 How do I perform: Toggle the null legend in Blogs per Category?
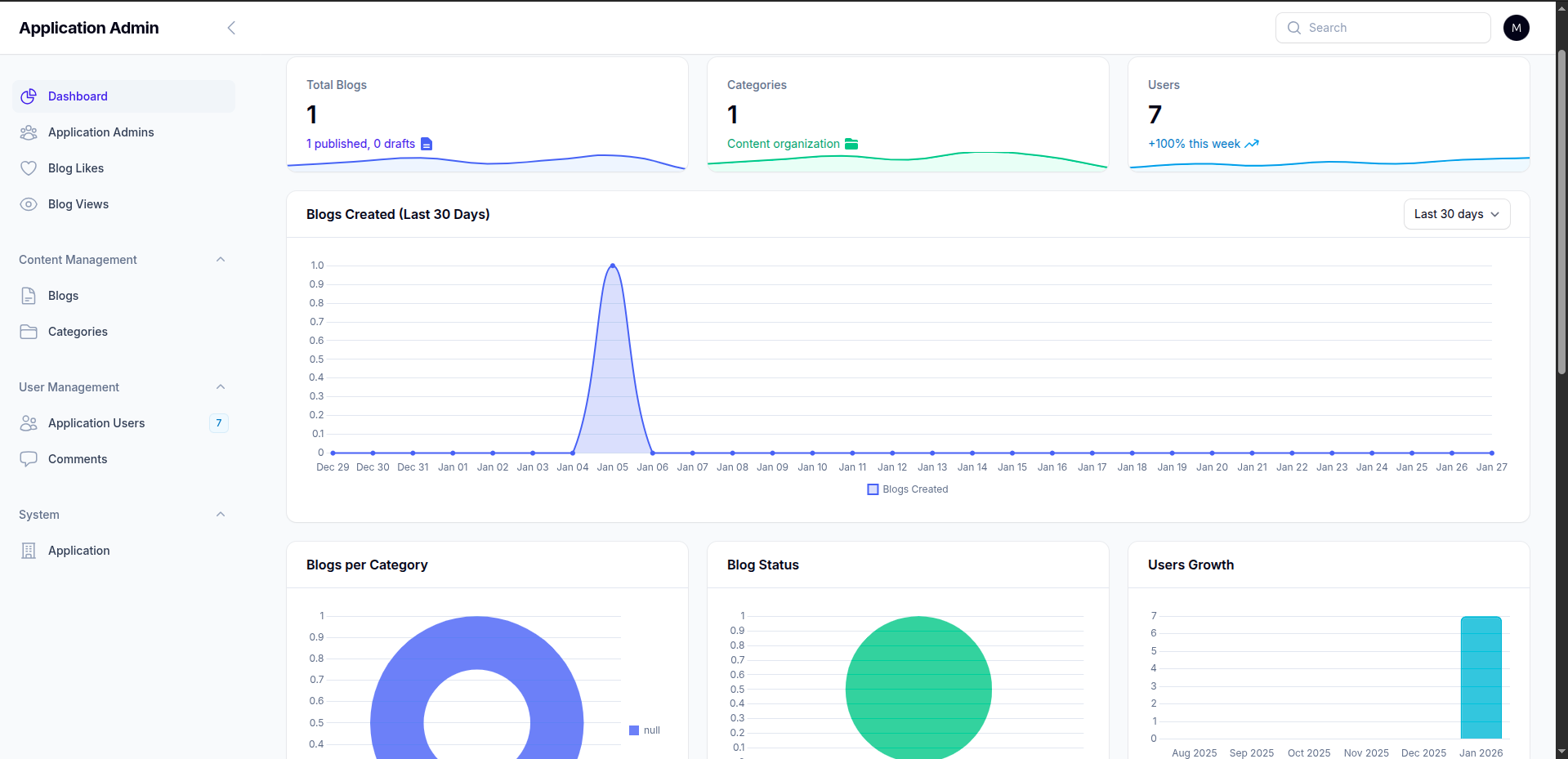coord(644,730)
